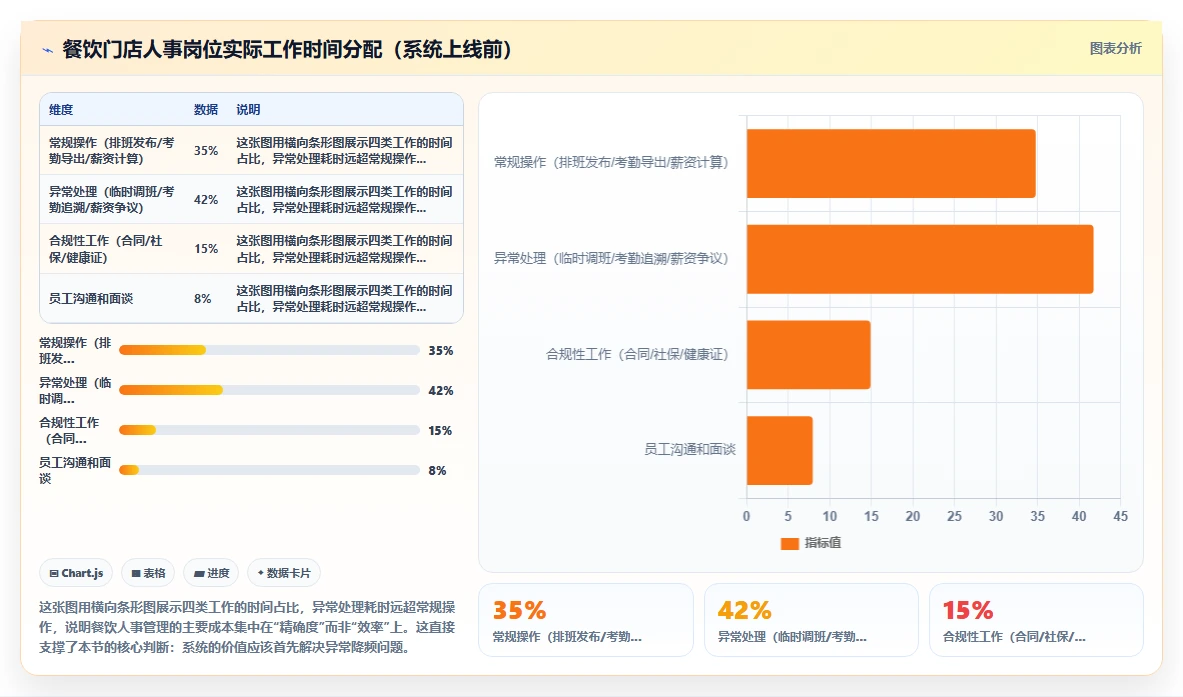Click the 表格 tag chip
1183x697 pixels.
[148, 573]
